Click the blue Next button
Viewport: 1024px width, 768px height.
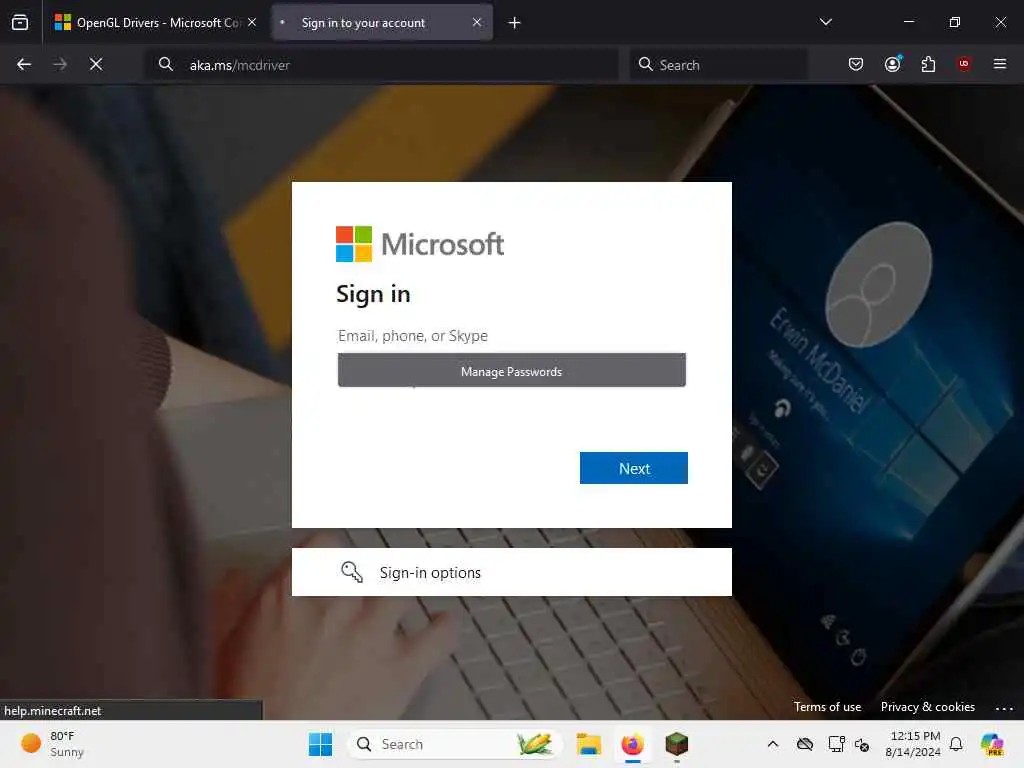[633, 468]
